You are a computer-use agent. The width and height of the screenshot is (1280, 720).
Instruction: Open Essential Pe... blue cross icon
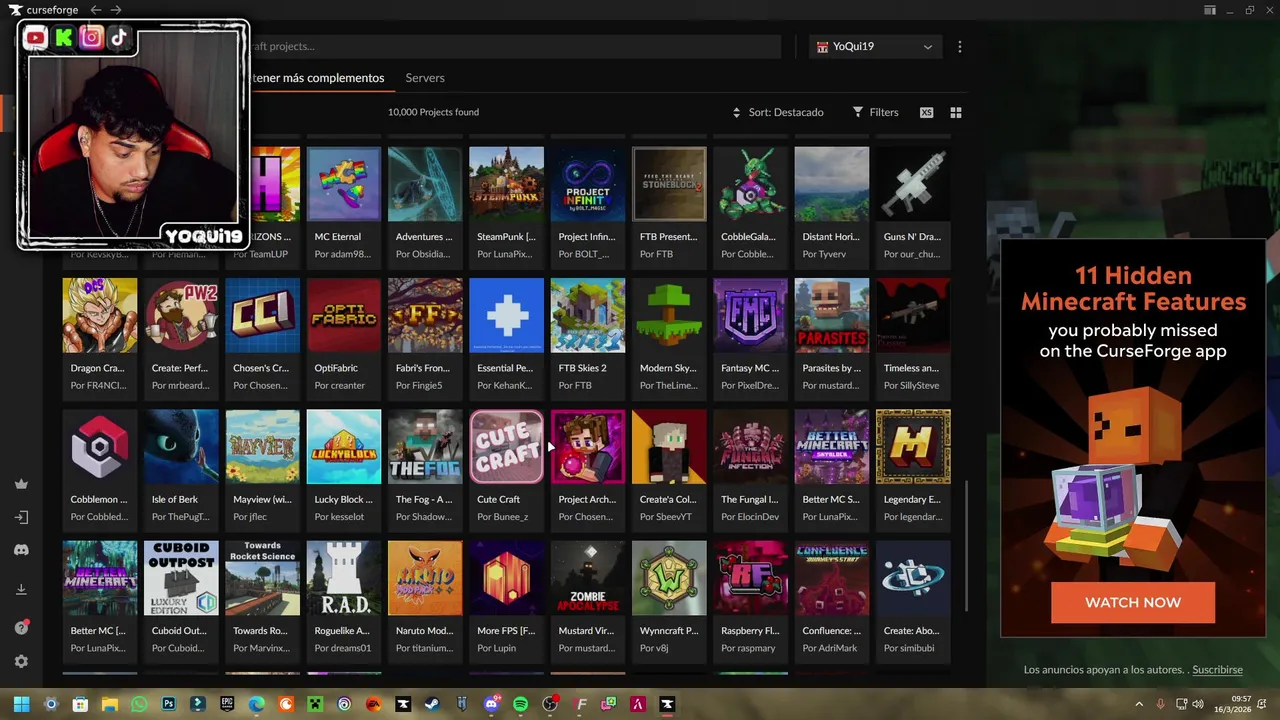tap(507, 315)
